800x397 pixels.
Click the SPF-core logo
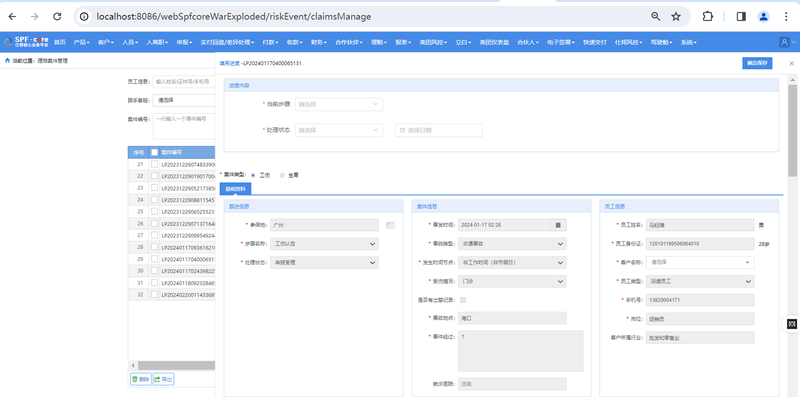pyautogui.click(x=27, y=42)
